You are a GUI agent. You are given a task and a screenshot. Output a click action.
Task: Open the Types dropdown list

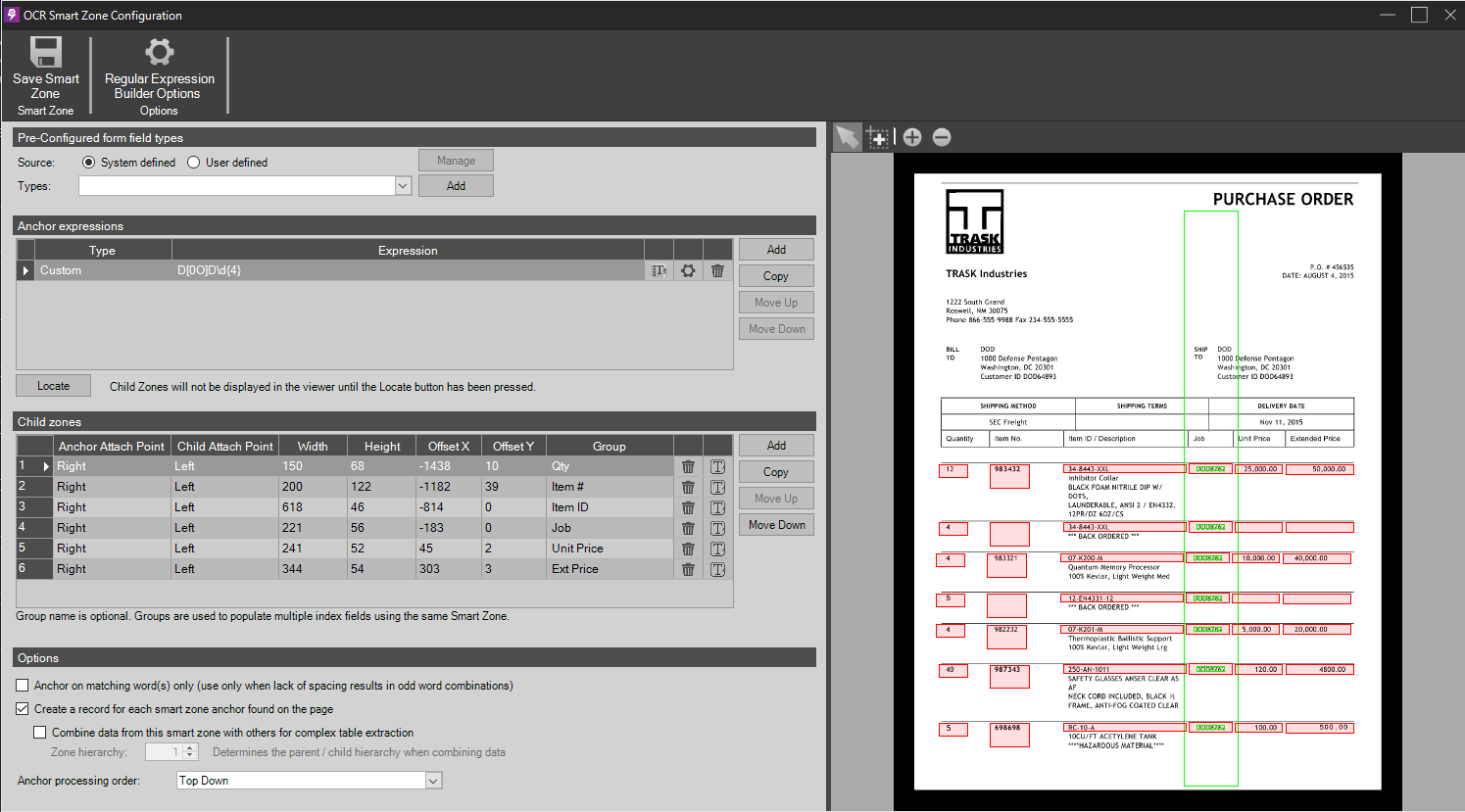(x=402, y=186)
